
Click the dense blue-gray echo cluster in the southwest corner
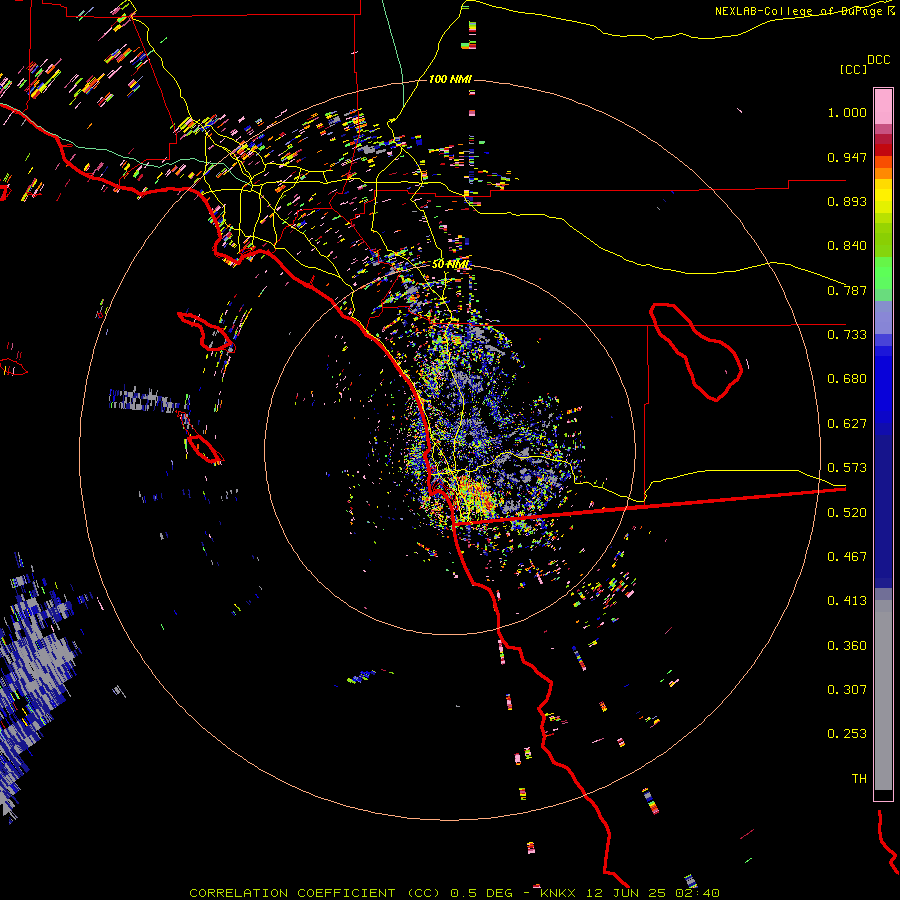37,683
